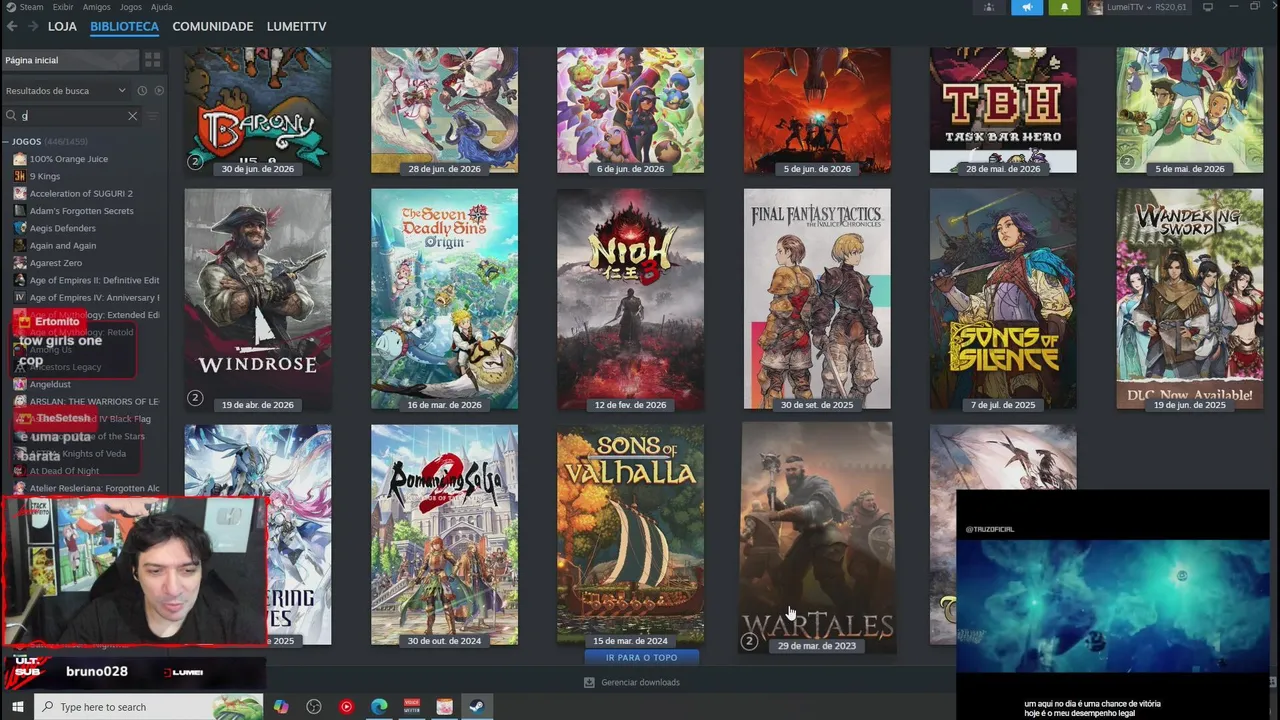Click the library search field

(72, 116)
